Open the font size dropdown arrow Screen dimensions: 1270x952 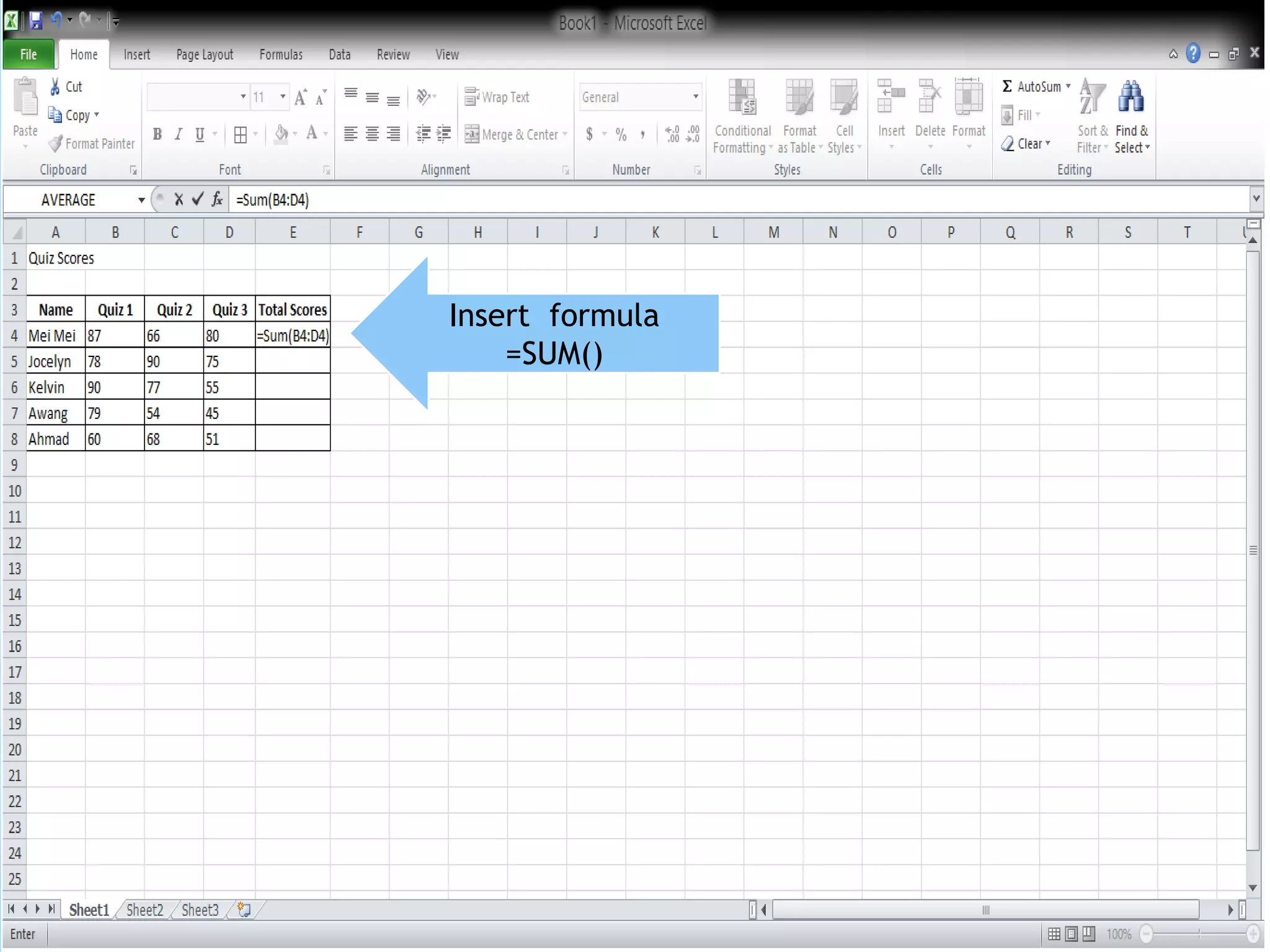(x=283, y=97)
